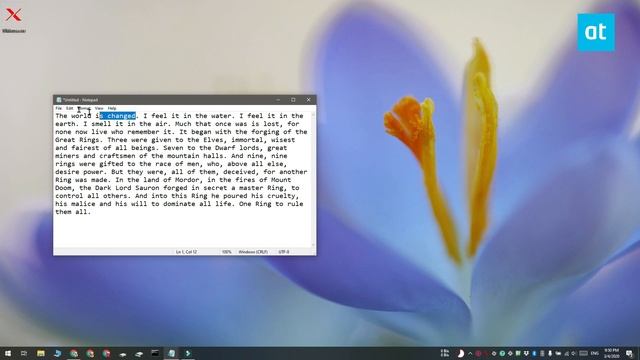Open the Help menu in Notepad
This screenshot has width=640, height=360.
112,108
